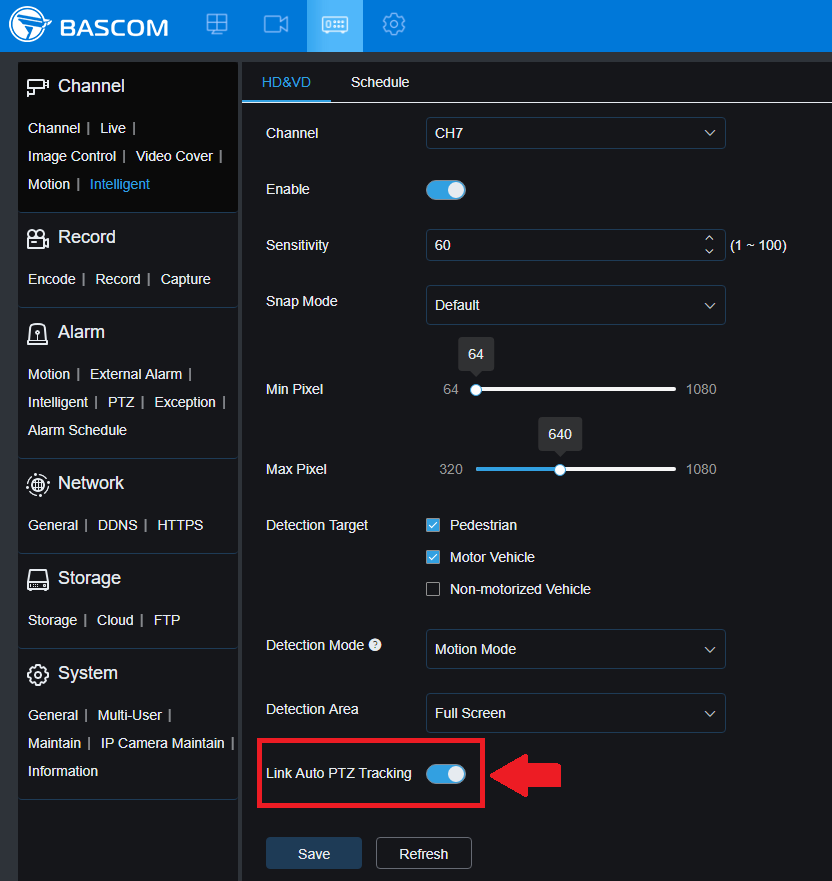Open the playback camera icon in header
This screenshot has width=832, height=881.
click(276, 24)
